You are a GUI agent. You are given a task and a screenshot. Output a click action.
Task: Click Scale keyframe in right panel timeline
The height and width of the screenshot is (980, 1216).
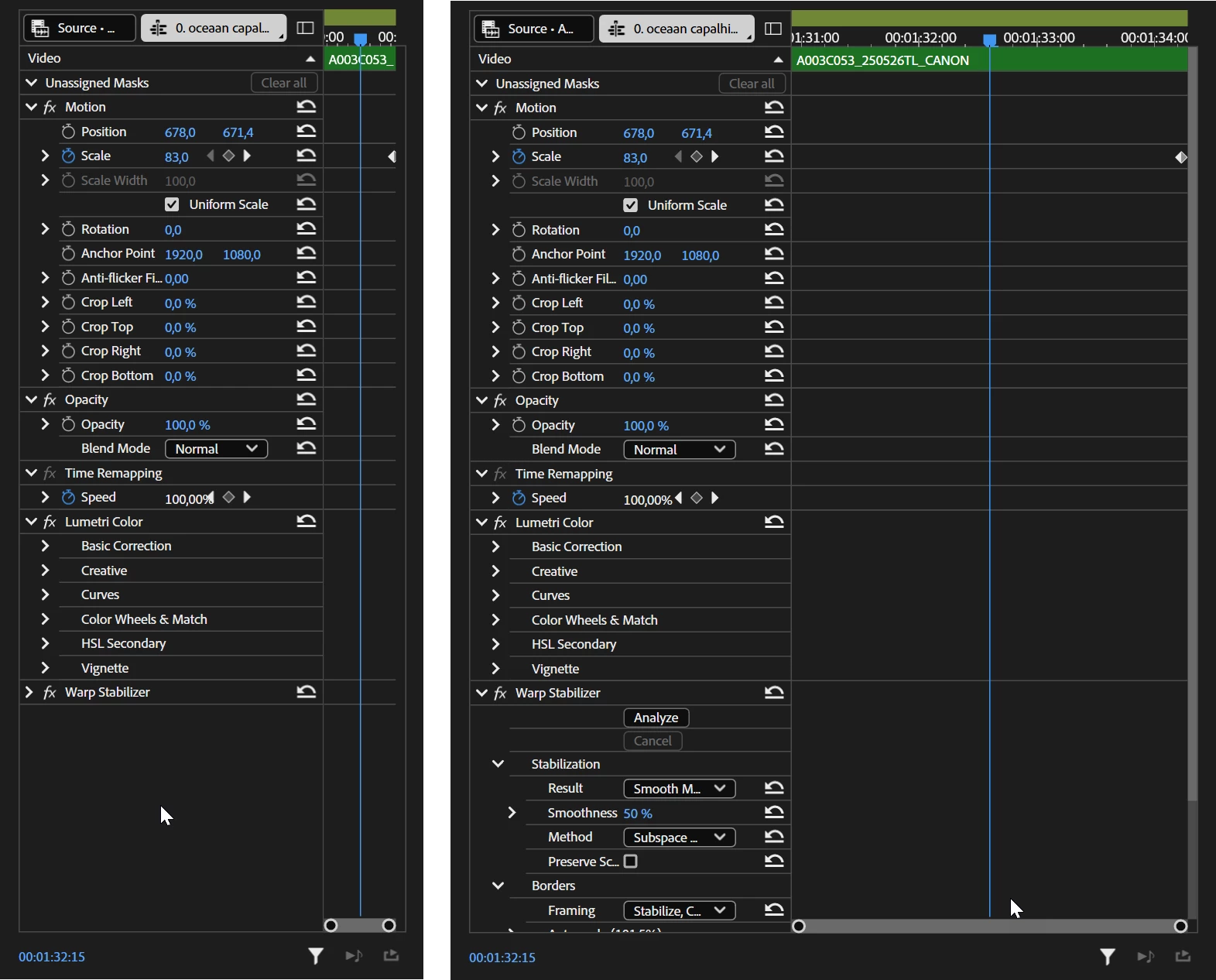point(1180,157)
